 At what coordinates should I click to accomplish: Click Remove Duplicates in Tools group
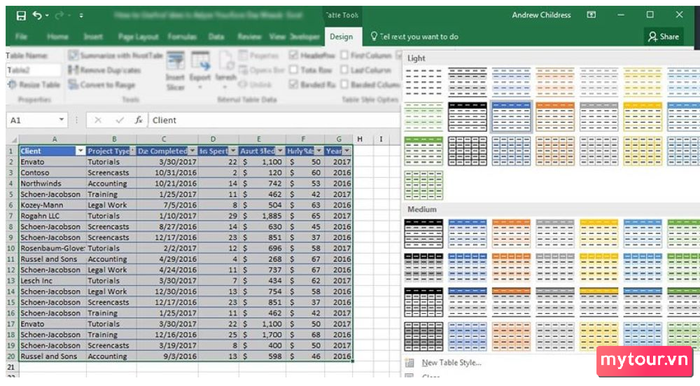click(105, 70)
